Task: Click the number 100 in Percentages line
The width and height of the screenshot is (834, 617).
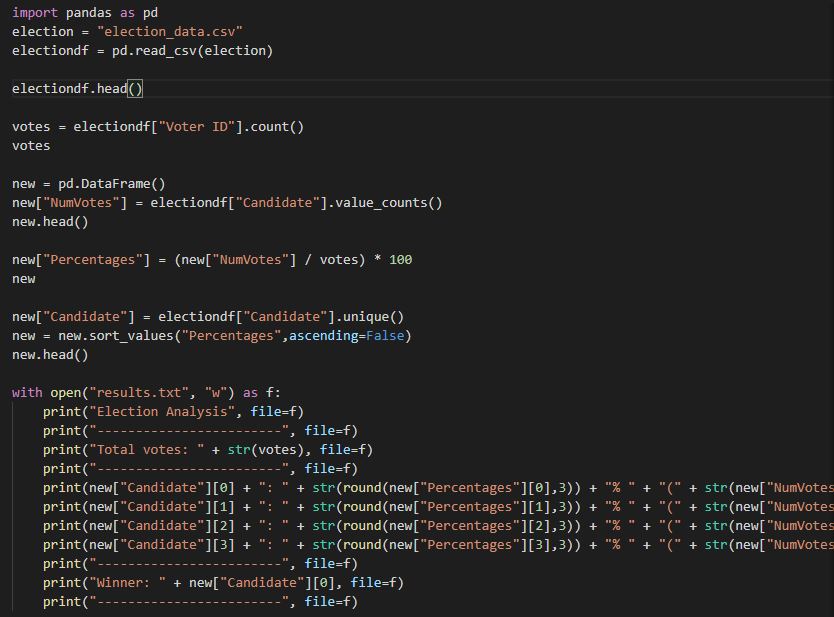Action: [401, 260]
